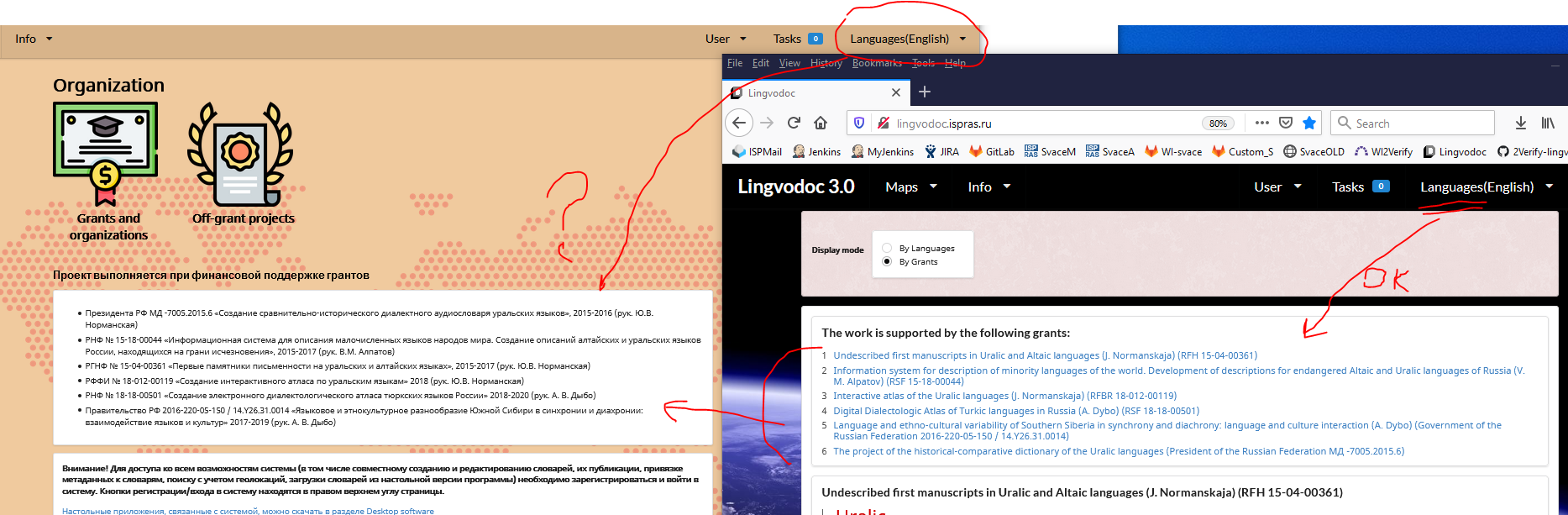Image resolution: width=1568 pixels, height=515 pixels.
Task: Open Firefox File menu
Action: pos(735,63)
